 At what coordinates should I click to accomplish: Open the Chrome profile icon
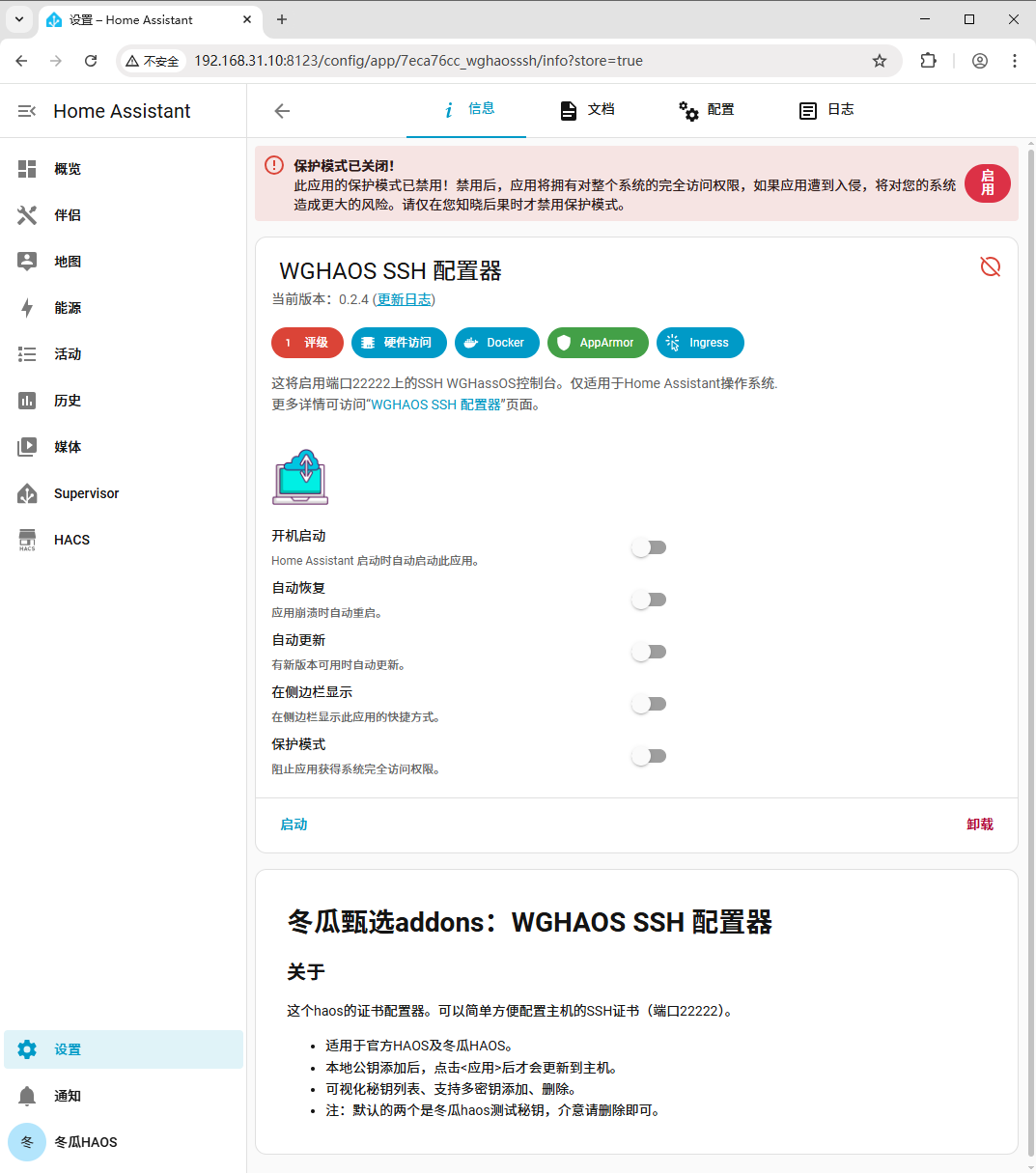(980, 61)
